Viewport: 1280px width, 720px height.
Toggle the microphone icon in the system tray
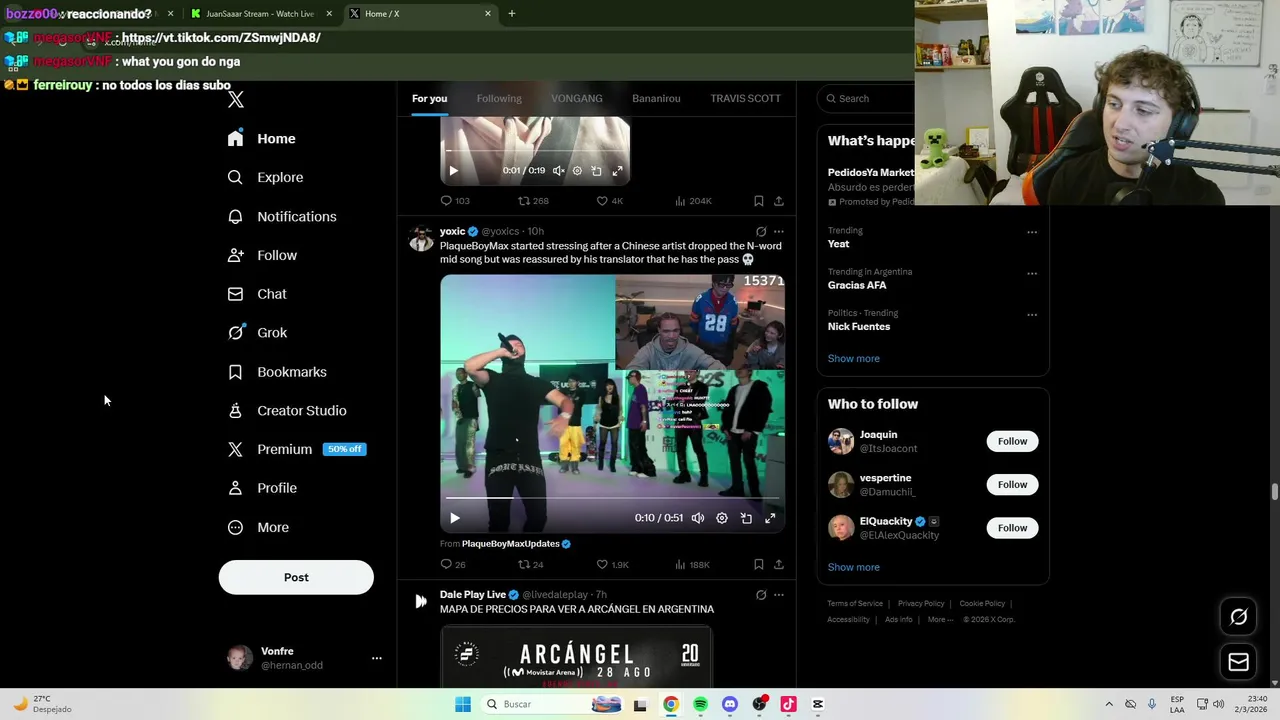(x=1152, y=704)
